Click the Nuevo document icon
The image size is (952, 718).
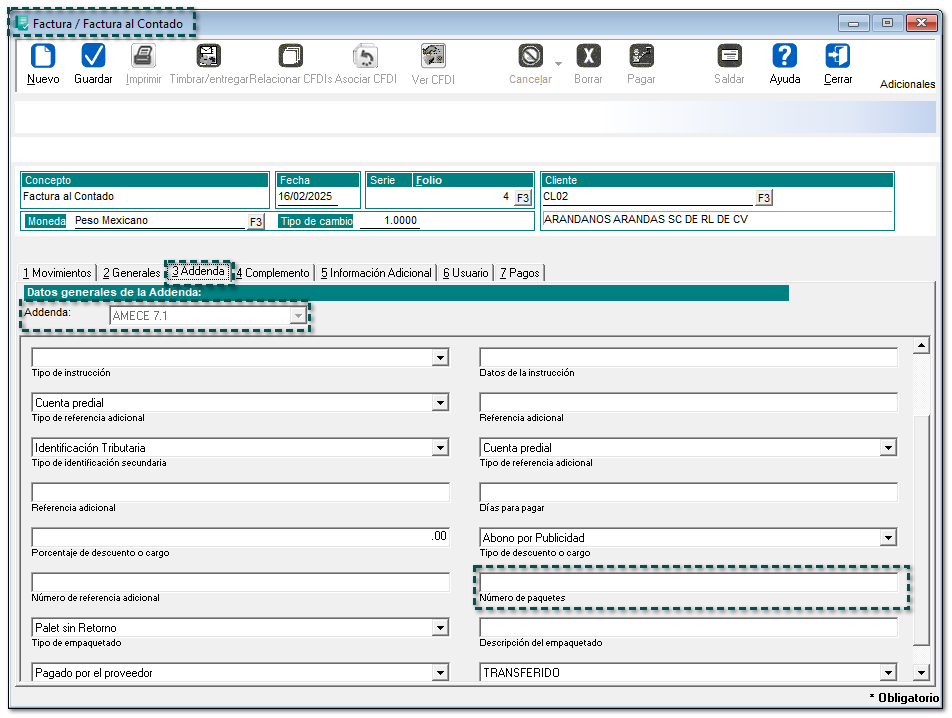43,57
